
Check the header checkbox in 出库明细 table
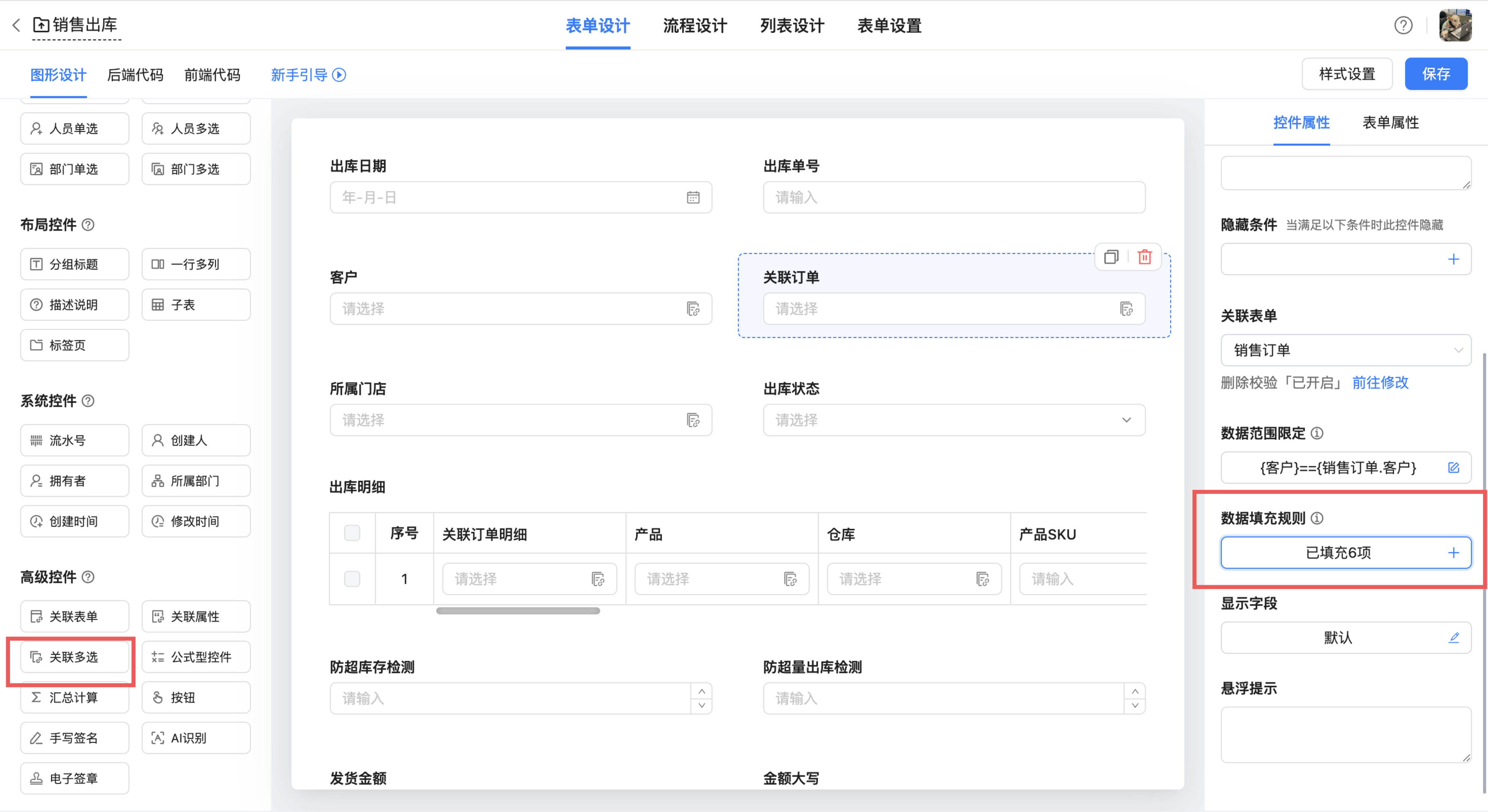[x=352, y=533]
